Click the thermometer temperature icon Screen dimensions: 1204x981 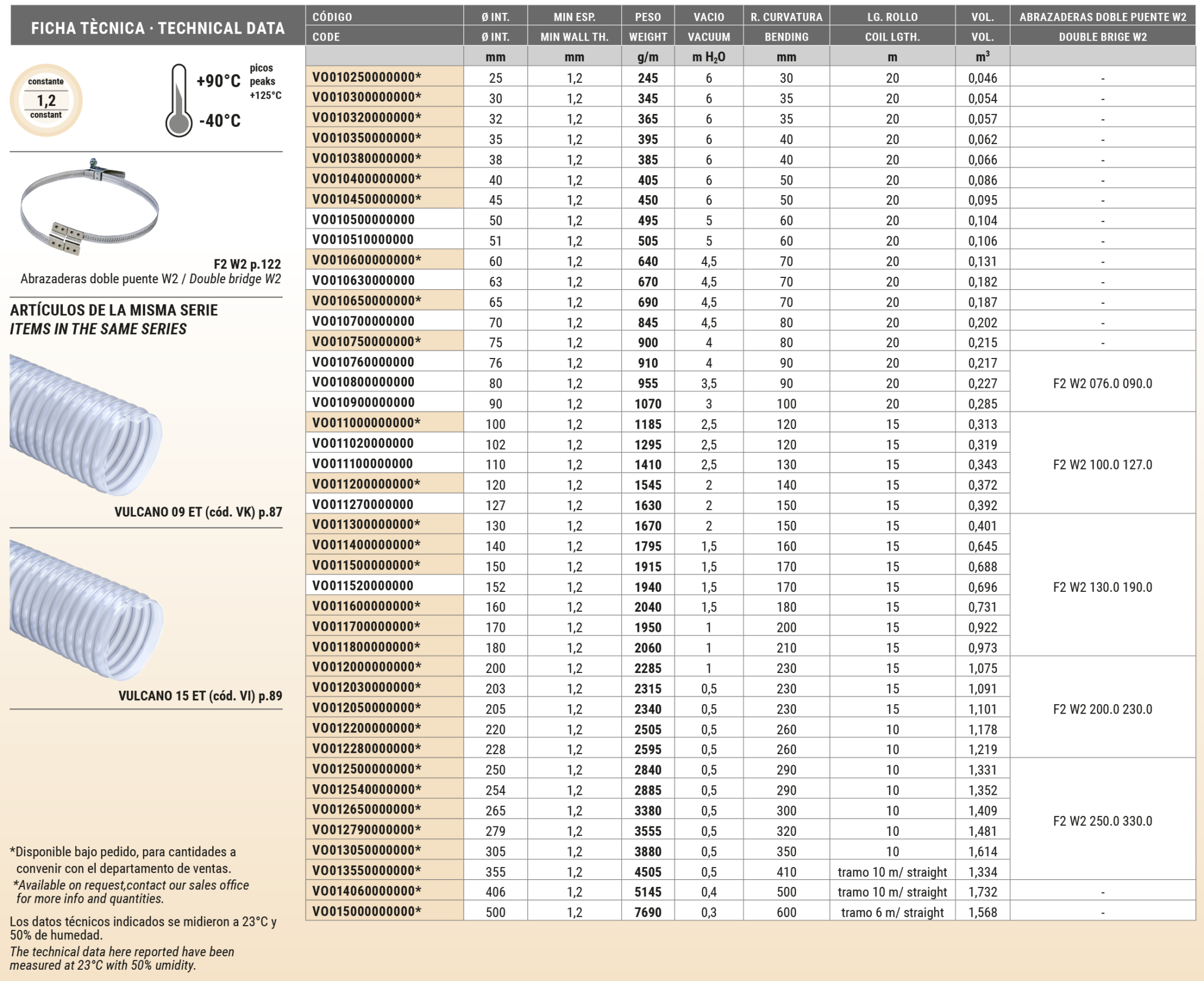click(x=179, y=101)
